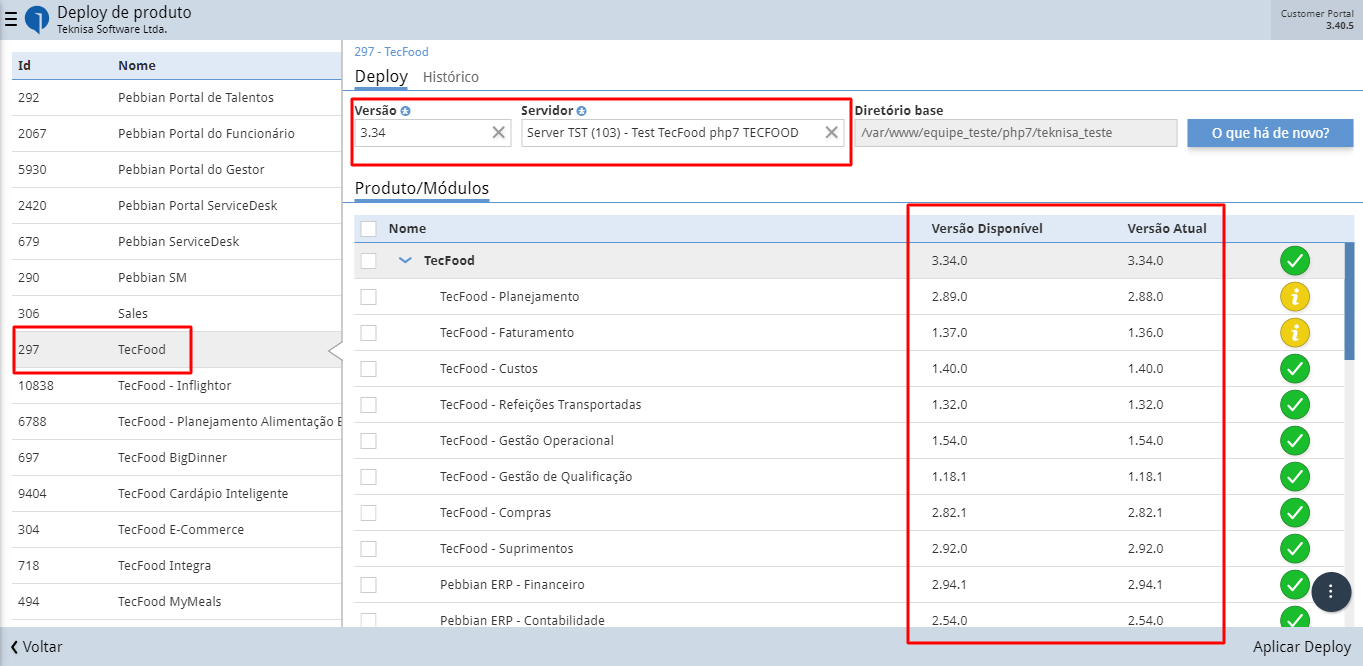Select product 697 TecFood BigDinner
This screenshot has height=666, width=1363.
[177, 458]
